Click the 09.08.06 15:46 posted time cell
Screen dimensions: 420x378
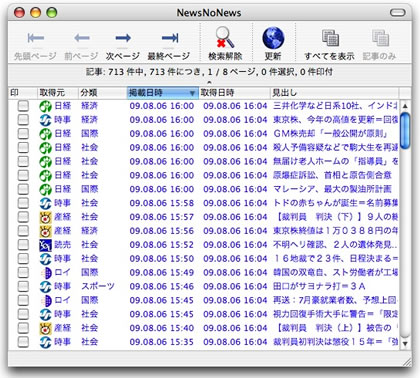pos(162,287)
